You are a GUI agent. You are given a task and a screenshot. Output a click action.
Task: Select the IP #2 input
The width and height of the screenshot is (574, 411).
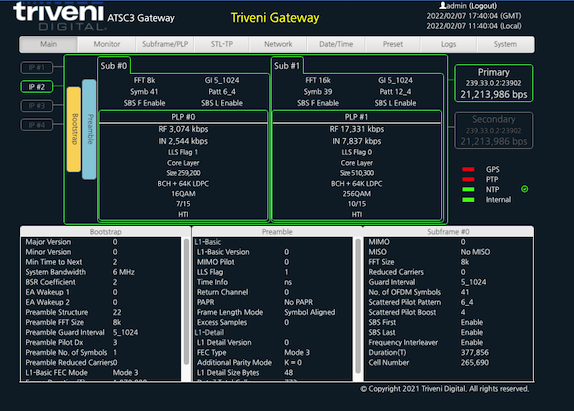point(37,87)
